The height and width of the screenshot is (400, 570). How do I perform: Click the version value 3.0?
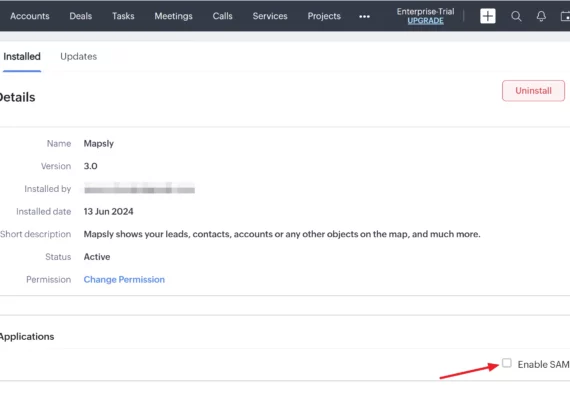click(x=91, y=166)
